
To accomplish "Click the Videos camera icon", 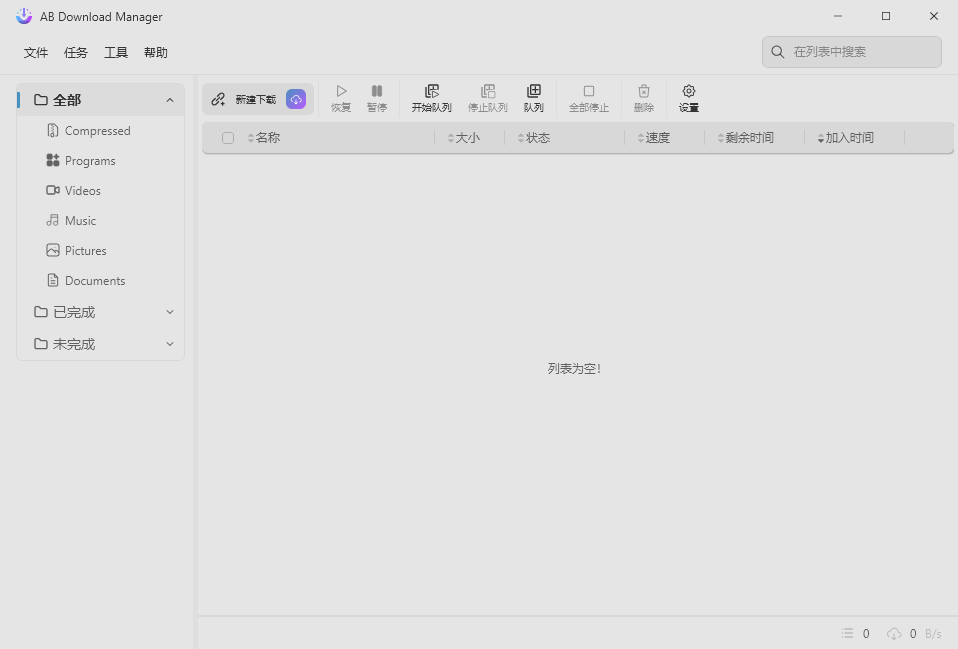I will click(53, 190).
